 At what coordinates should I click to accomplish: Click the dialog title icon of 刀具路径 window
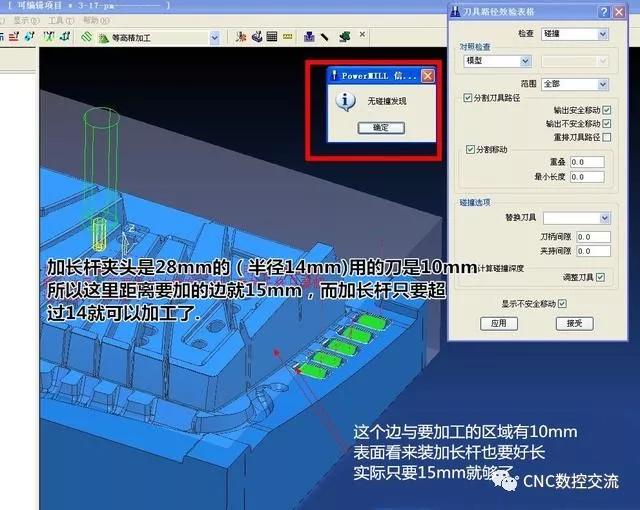(x=455, y=12)
